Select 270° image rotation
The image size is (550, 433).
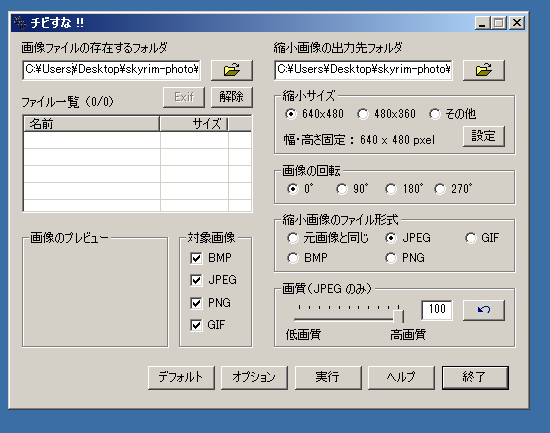pyautogui.click(x=453, y=189)
